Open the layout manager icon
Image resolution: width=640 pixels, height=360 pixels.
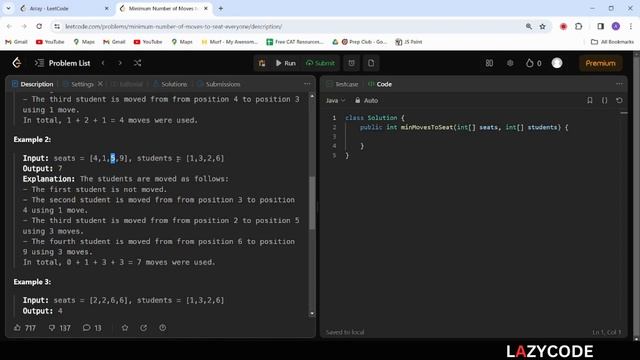[489, 63]
